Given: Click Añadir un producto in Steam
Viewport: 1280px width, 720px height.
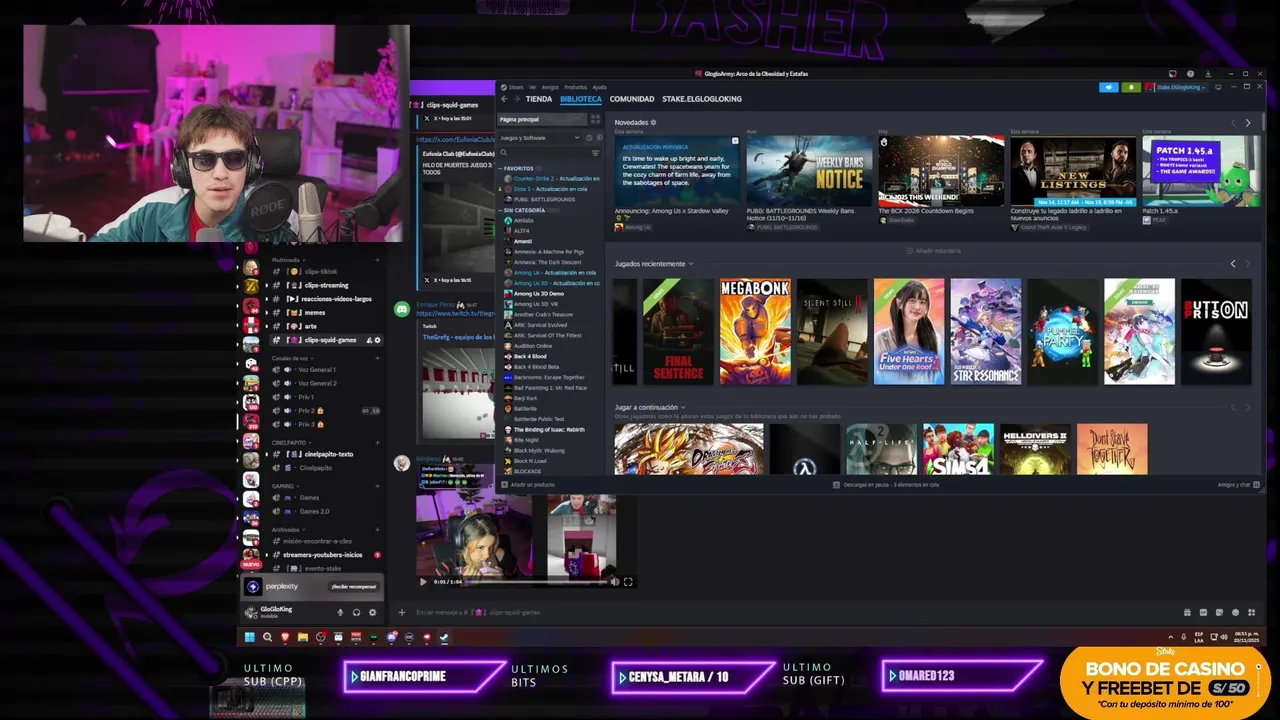Looking at the screenshot, I should pyautogui.click(x=528, y=484).
